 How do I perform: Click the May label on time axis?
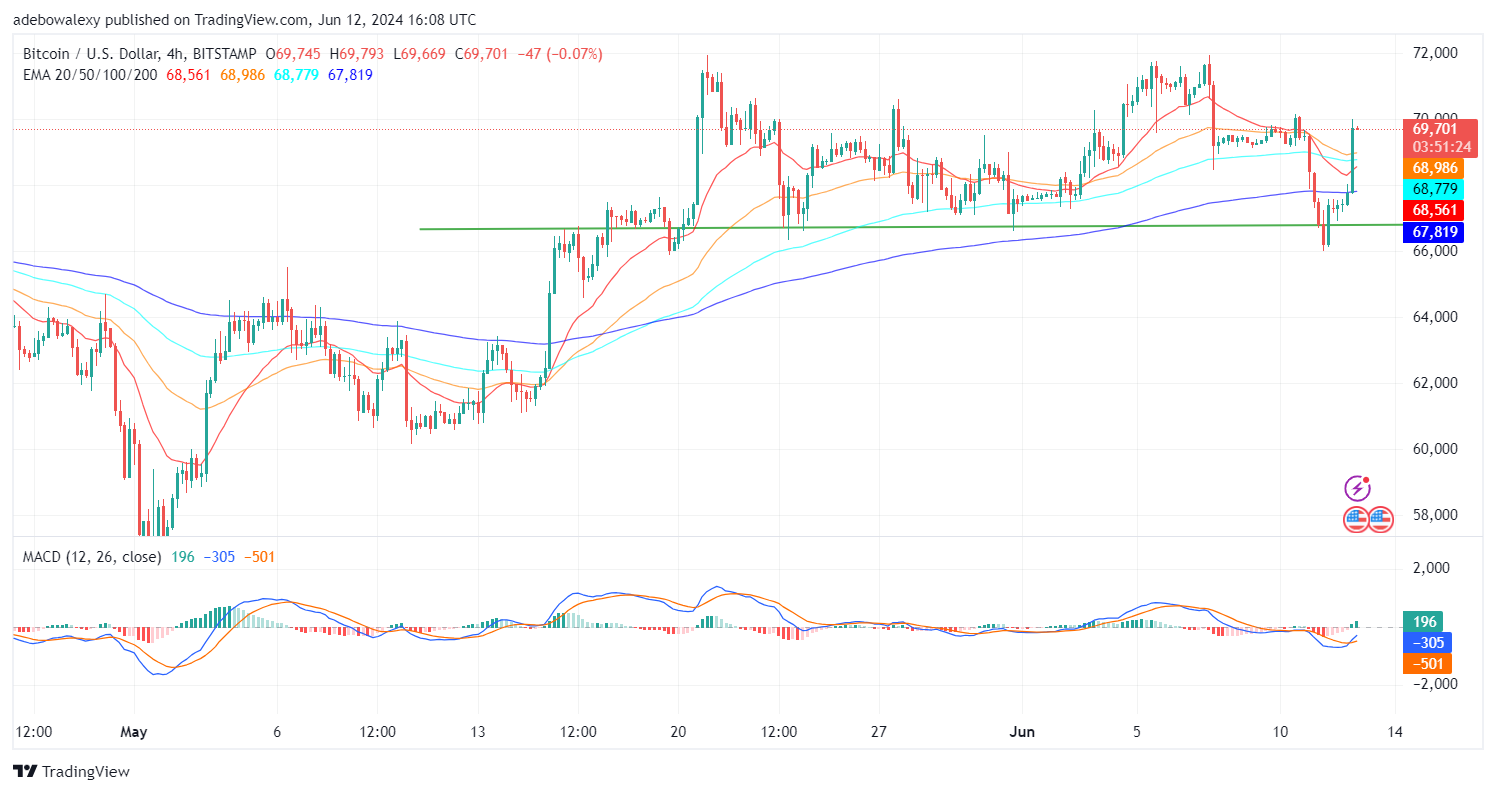[x=133, y=732]
